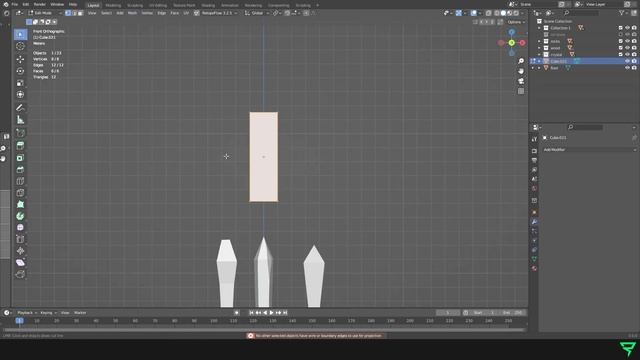The width and height of the screenshot is (640, 360).
Task: Toggle X-ray display in viewport header
Action: (488, 13)
